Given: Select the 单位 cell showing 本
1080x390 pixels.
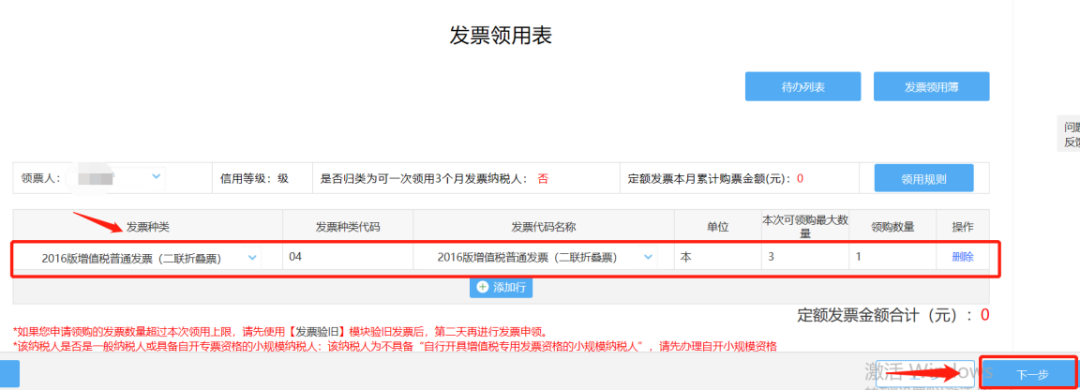Looking at the screenshot, I should coord(718,257).
